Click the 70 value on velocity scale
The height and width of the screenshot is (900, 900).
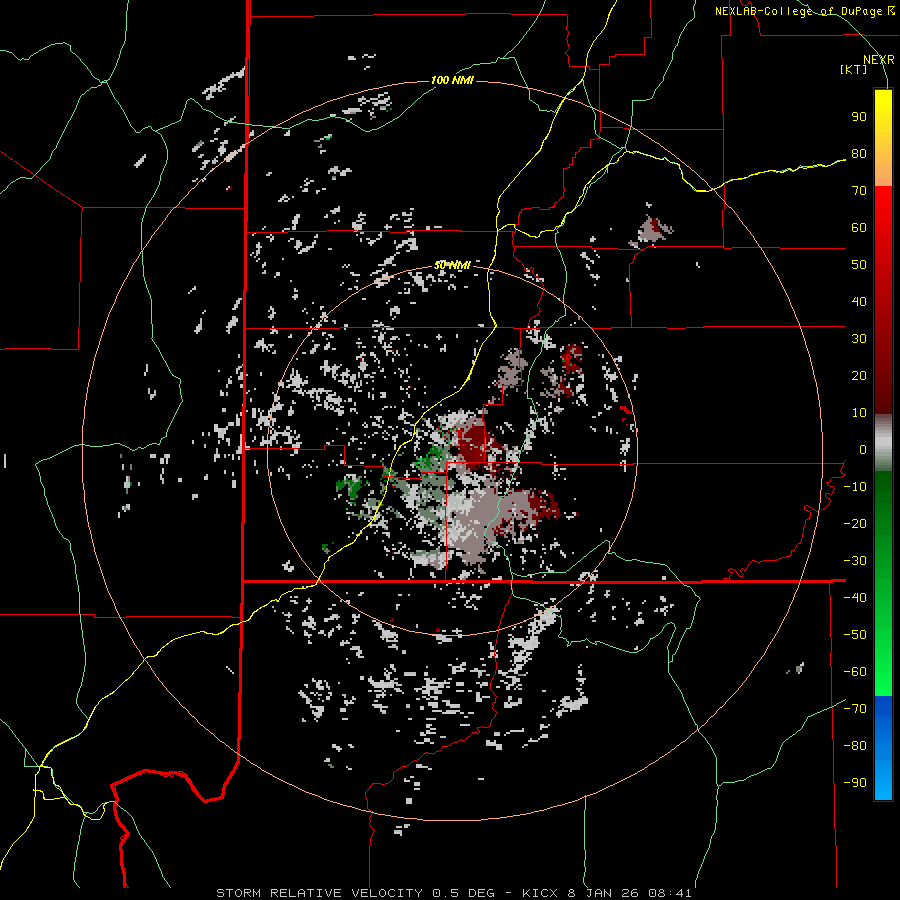click(859, 191)
